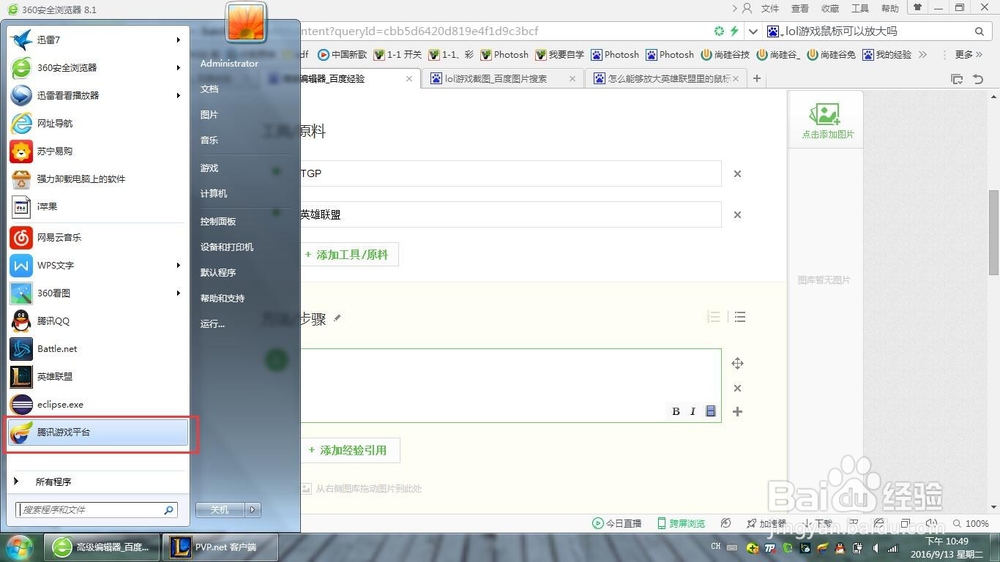Viewport: 1000px width, 562px height.
Task: Click the 关机 shutdown button
Action: coord(221,510)
